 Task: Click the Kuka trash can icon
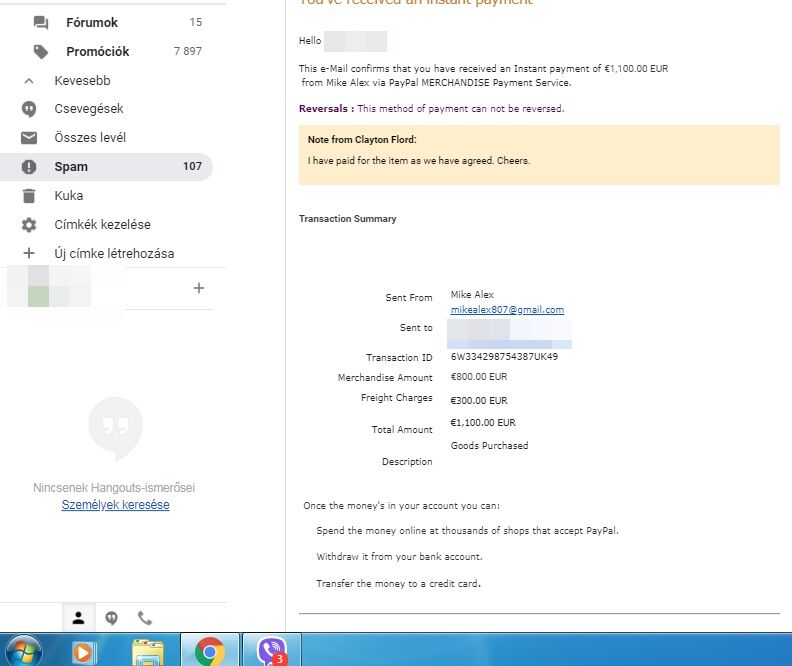[x=29, y=196]
